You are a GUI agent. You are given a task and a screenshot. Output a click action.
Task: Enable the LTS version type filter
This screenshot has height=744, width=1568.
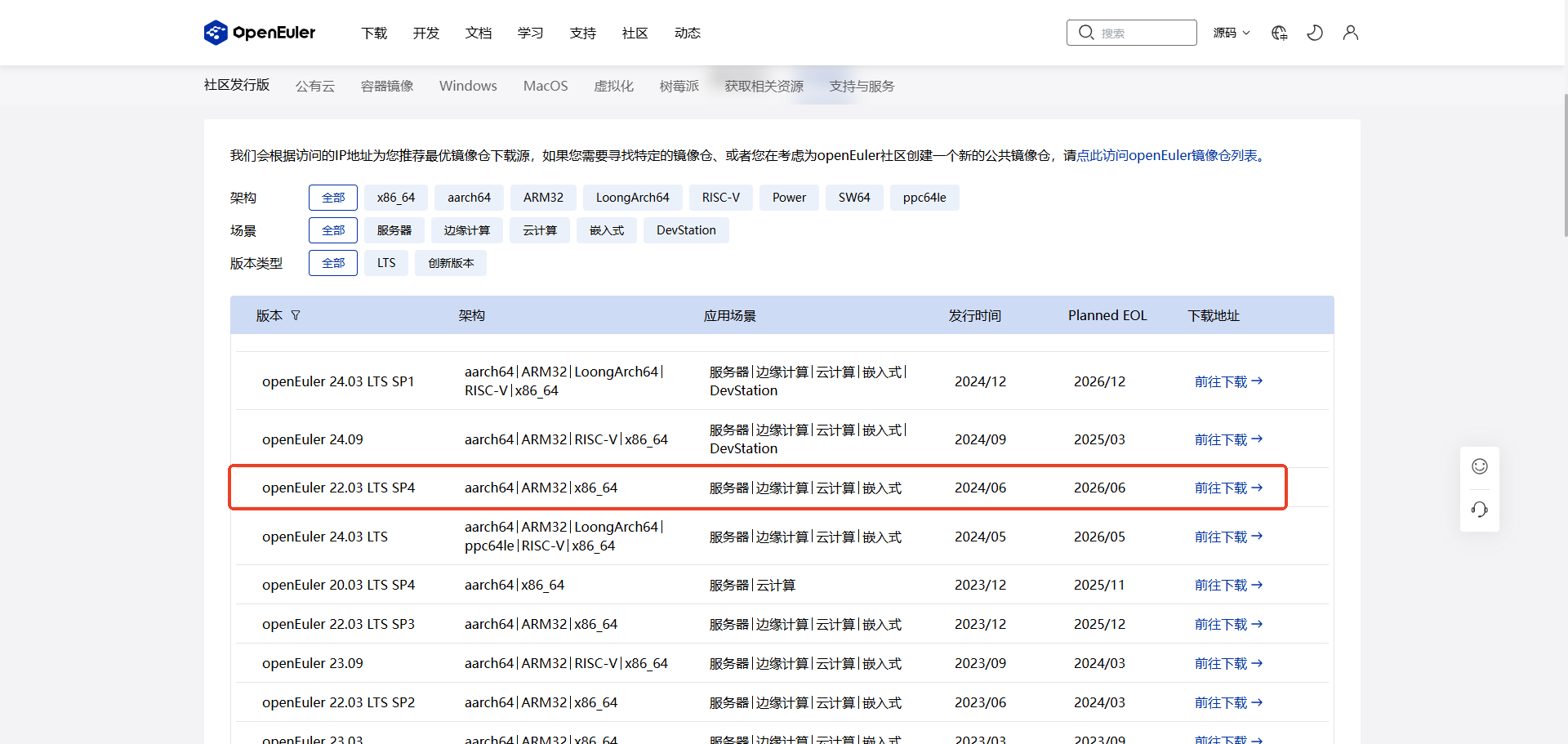(385, 262)
